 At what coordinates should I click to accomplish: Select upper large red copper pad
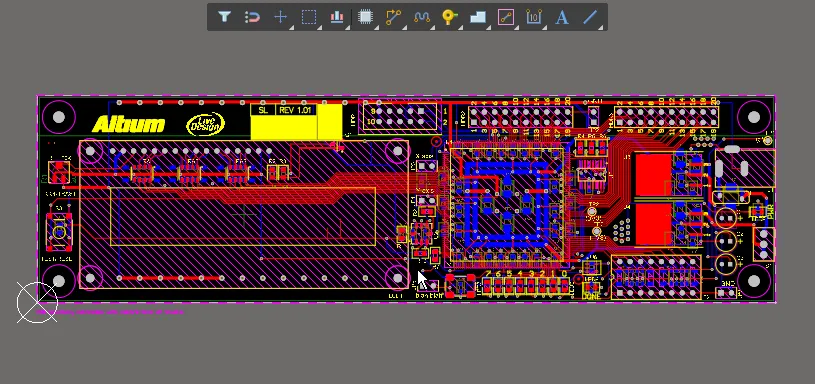pyautogui.click(x=653, y=174)
